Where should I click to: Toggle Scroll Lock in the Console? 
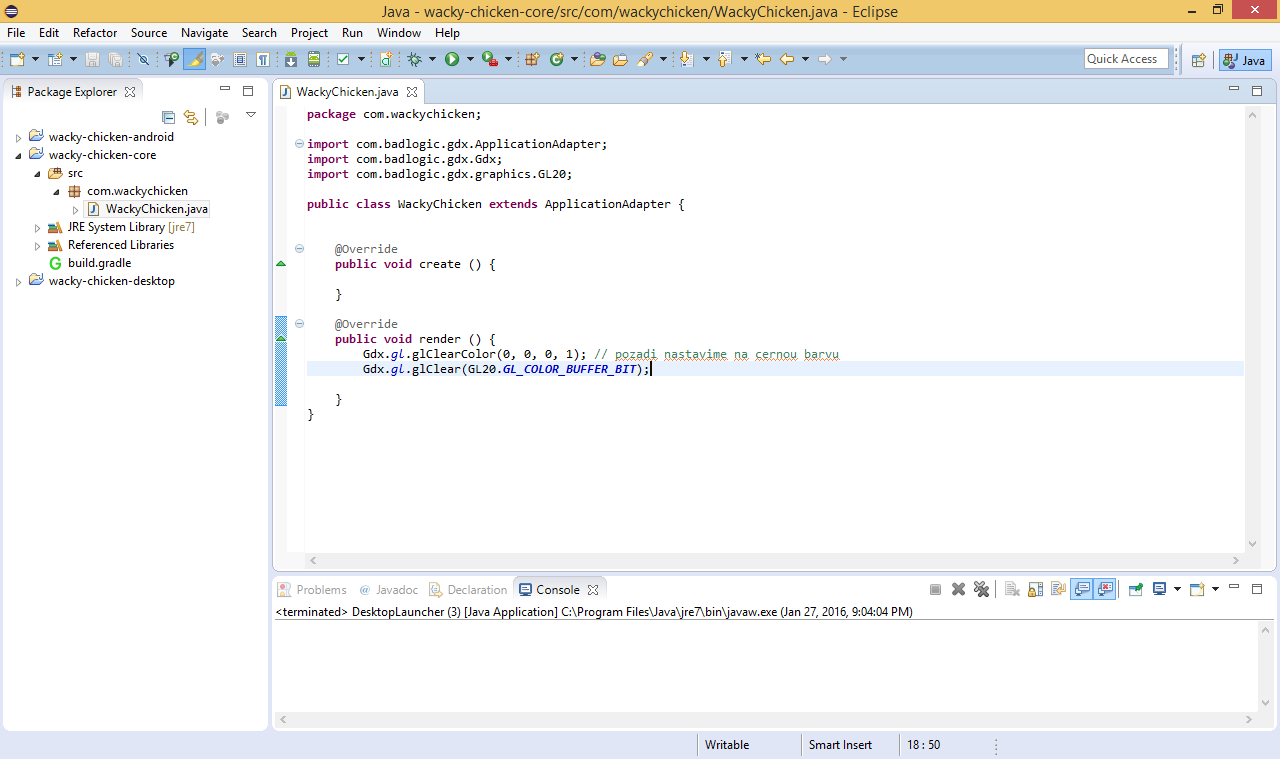(1035, 590)
